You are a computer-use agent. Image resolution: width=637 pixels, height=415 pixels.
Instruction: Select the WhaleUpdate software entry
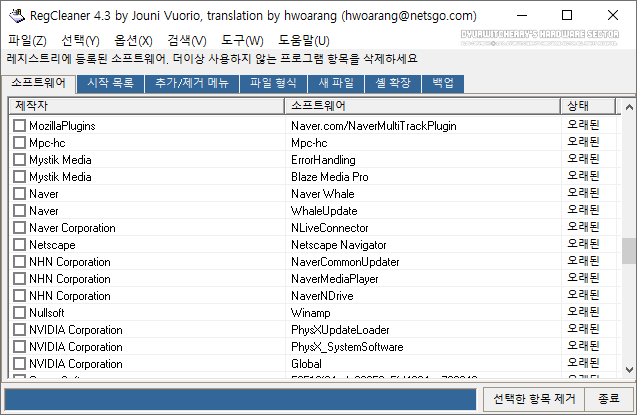(x=324, y=211)
